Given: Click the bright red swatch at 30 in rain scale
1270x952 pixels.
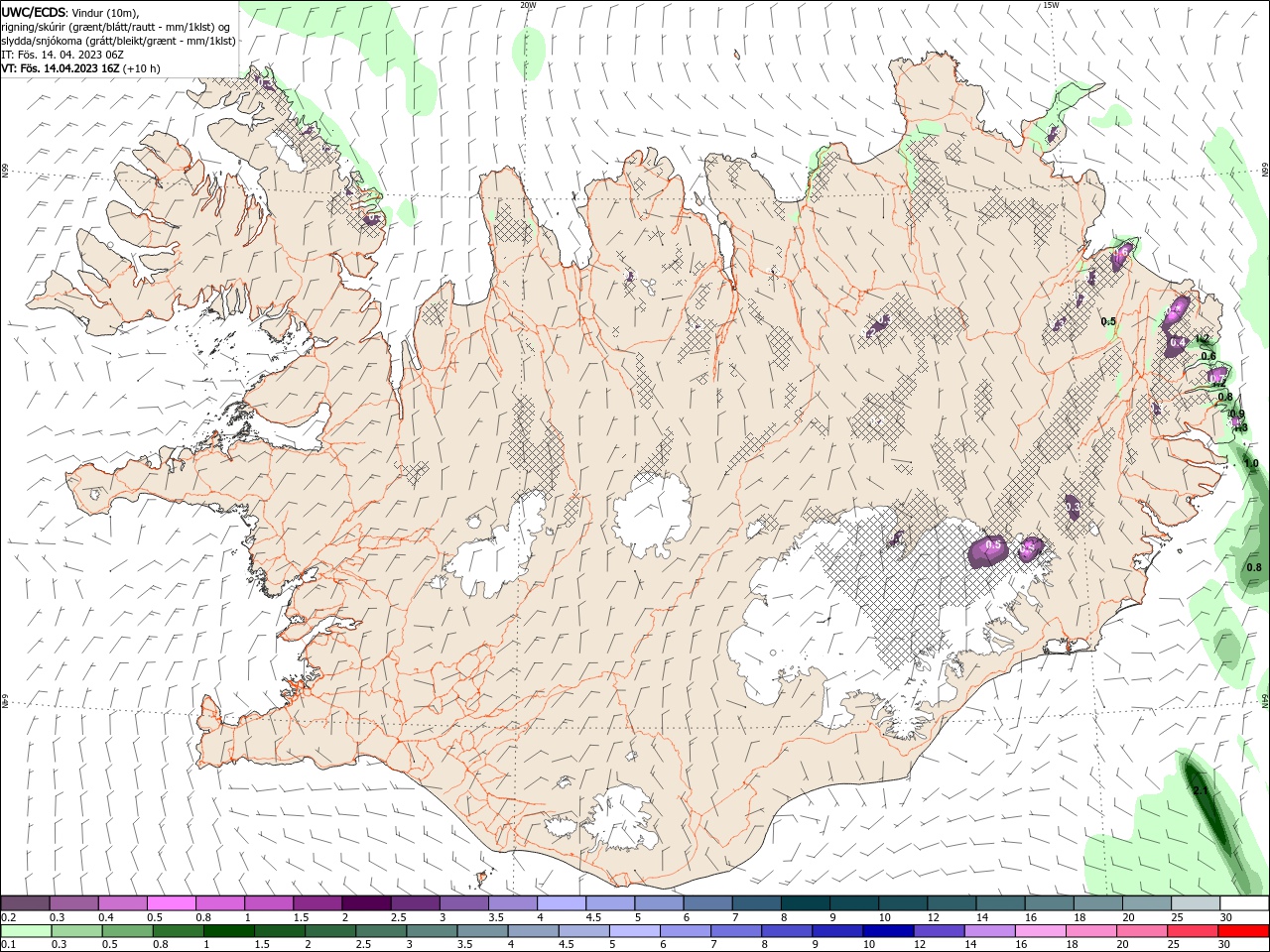Looking at the screenshot, I should click(1242, 931).
